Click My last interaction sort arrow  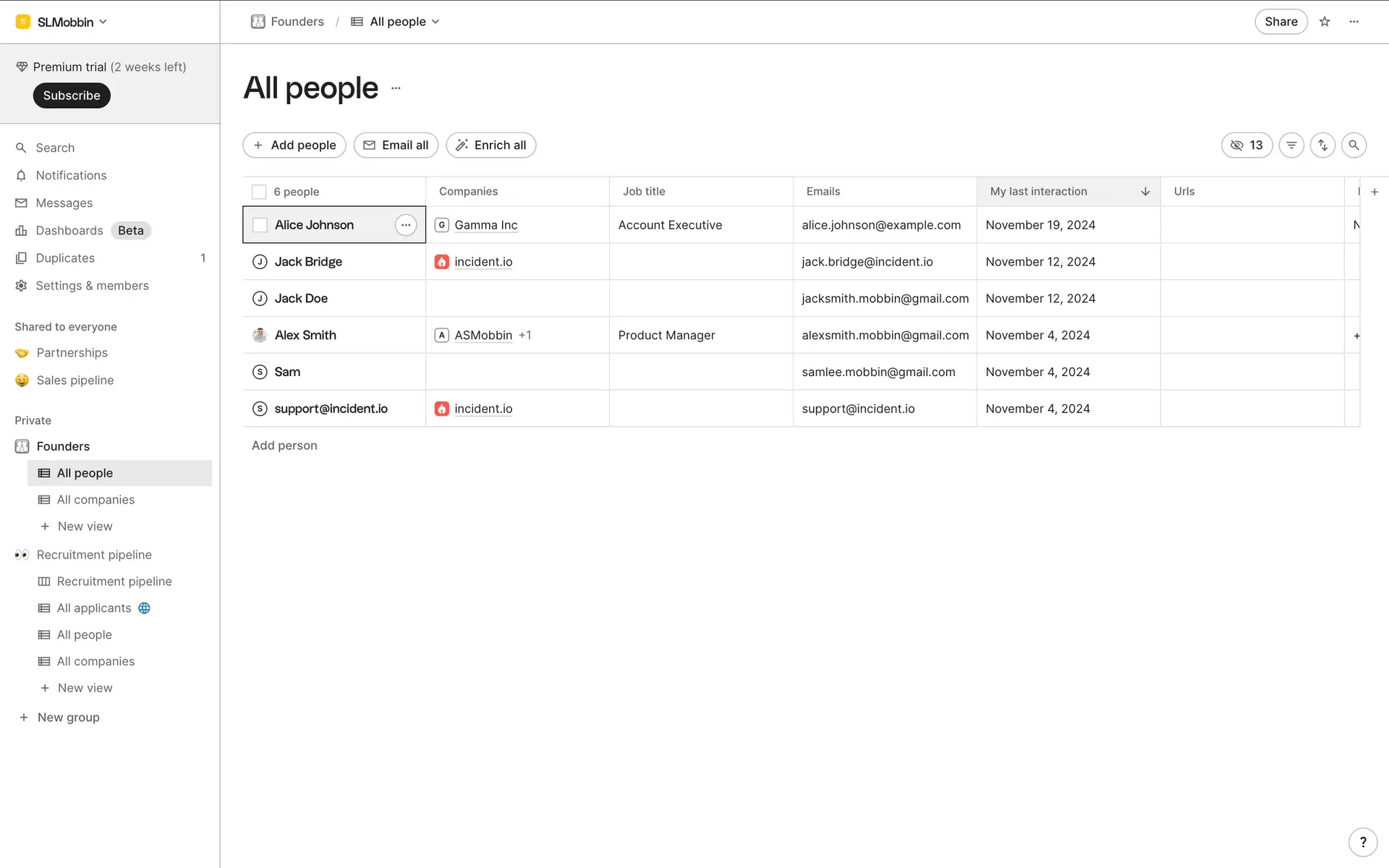pos(1145,192)
